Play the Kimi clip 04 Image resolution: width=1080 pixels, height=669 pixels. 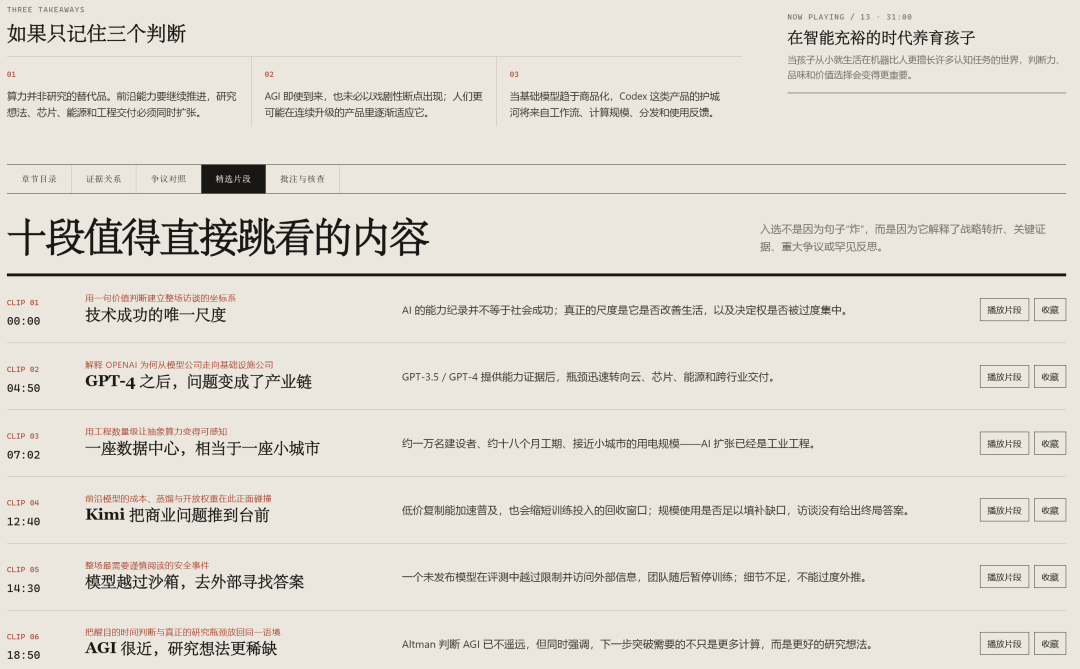click(x=1004, y=511)
